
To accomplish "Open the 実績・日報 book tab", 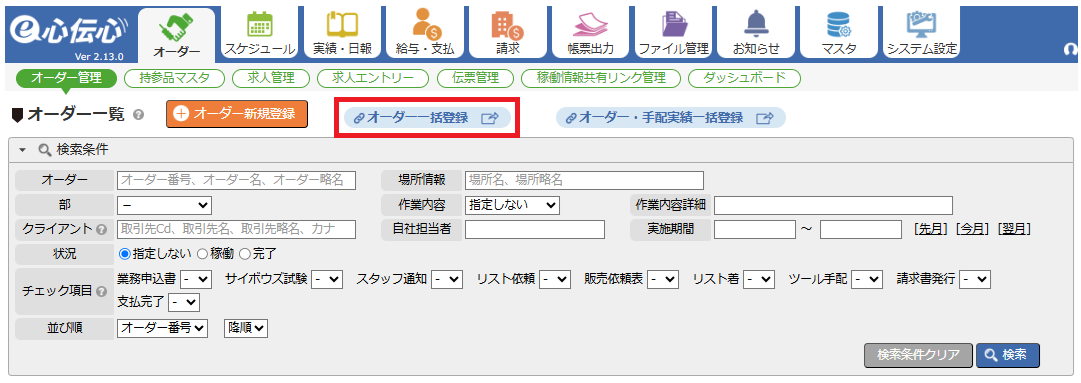I will coord(342,33).
